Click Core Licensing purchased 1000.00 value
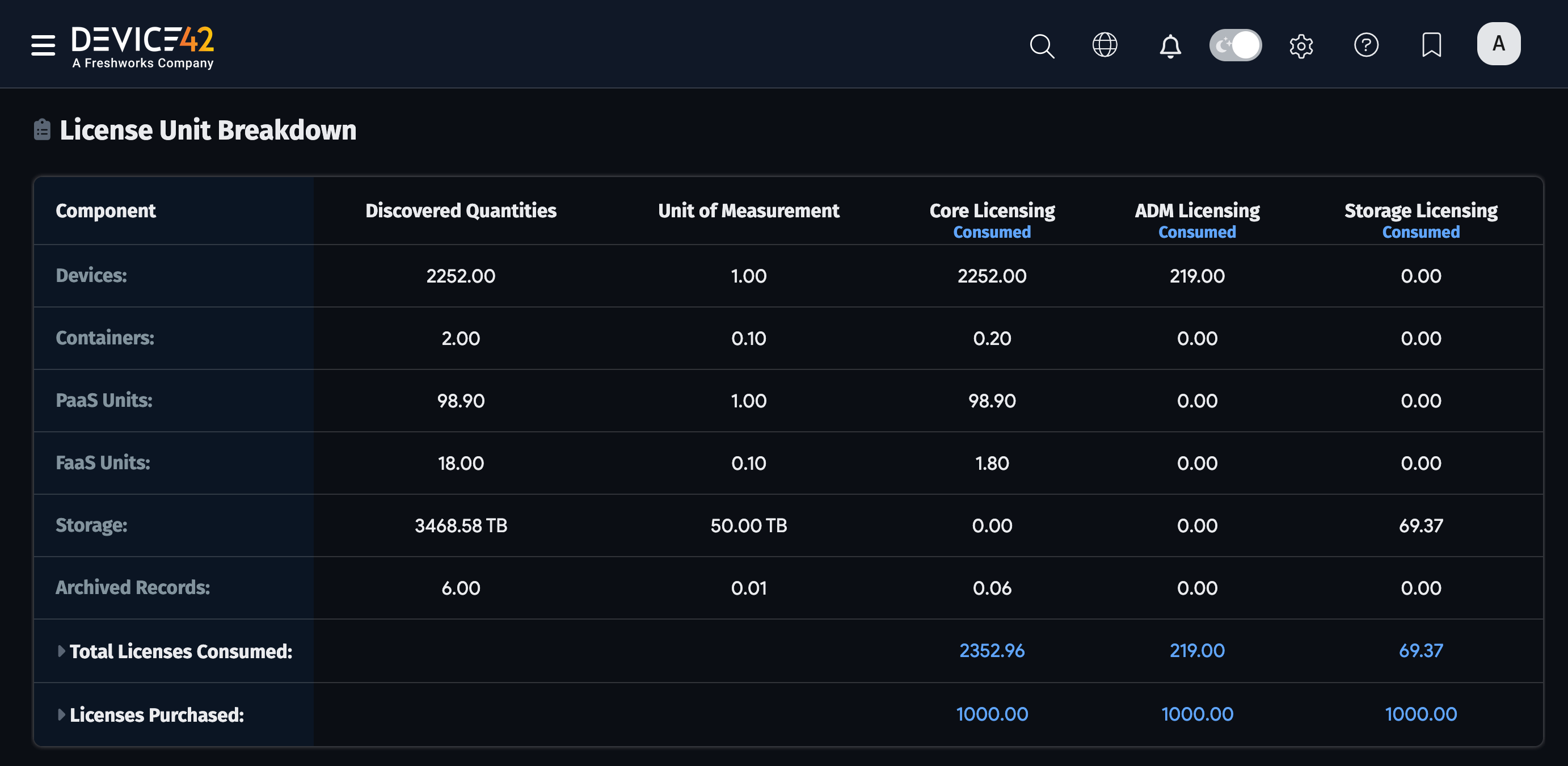 [x=992, y=714]
